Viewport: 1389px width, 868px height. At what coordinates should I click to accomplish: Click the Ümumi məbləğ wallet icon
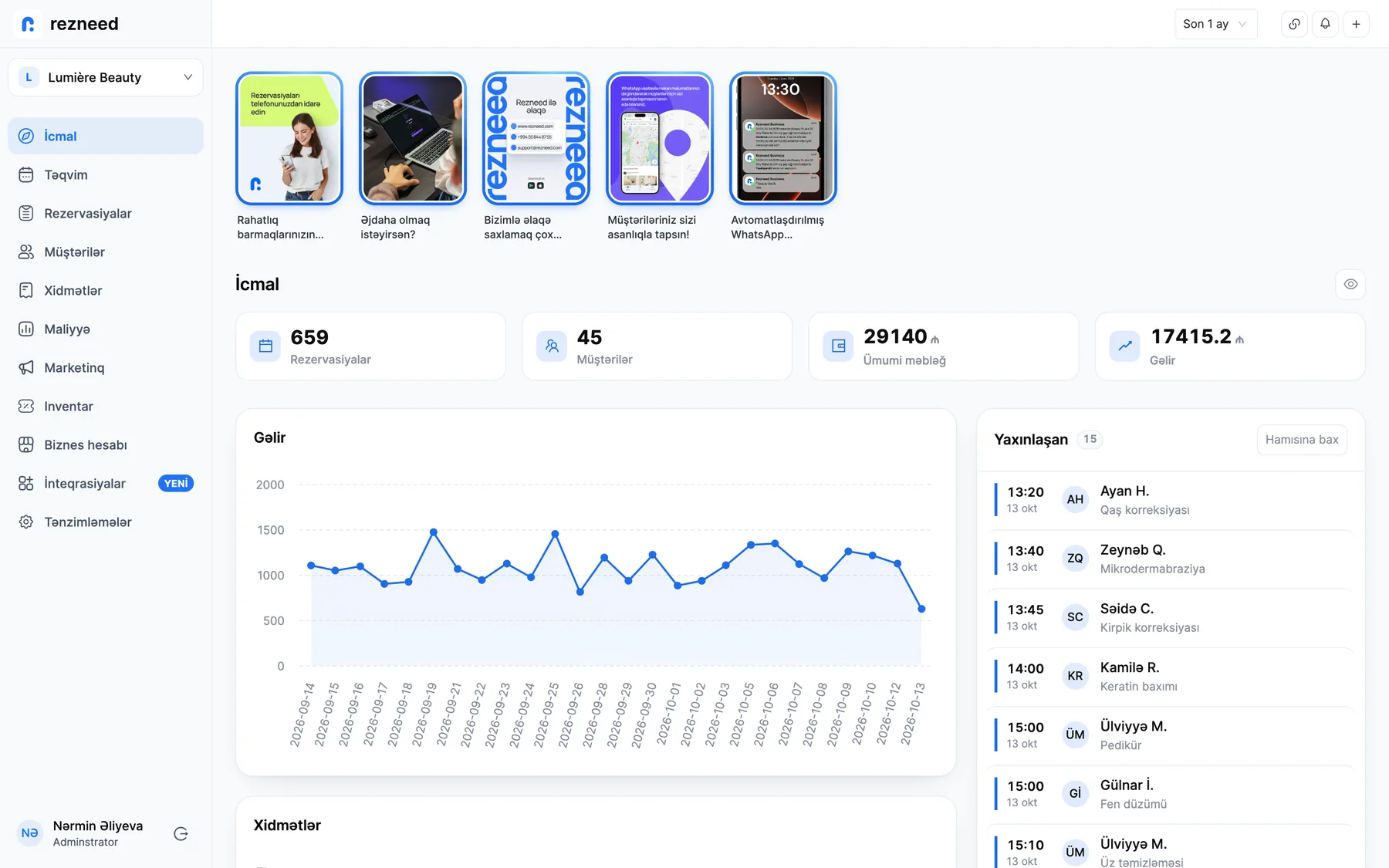(838, 346)
